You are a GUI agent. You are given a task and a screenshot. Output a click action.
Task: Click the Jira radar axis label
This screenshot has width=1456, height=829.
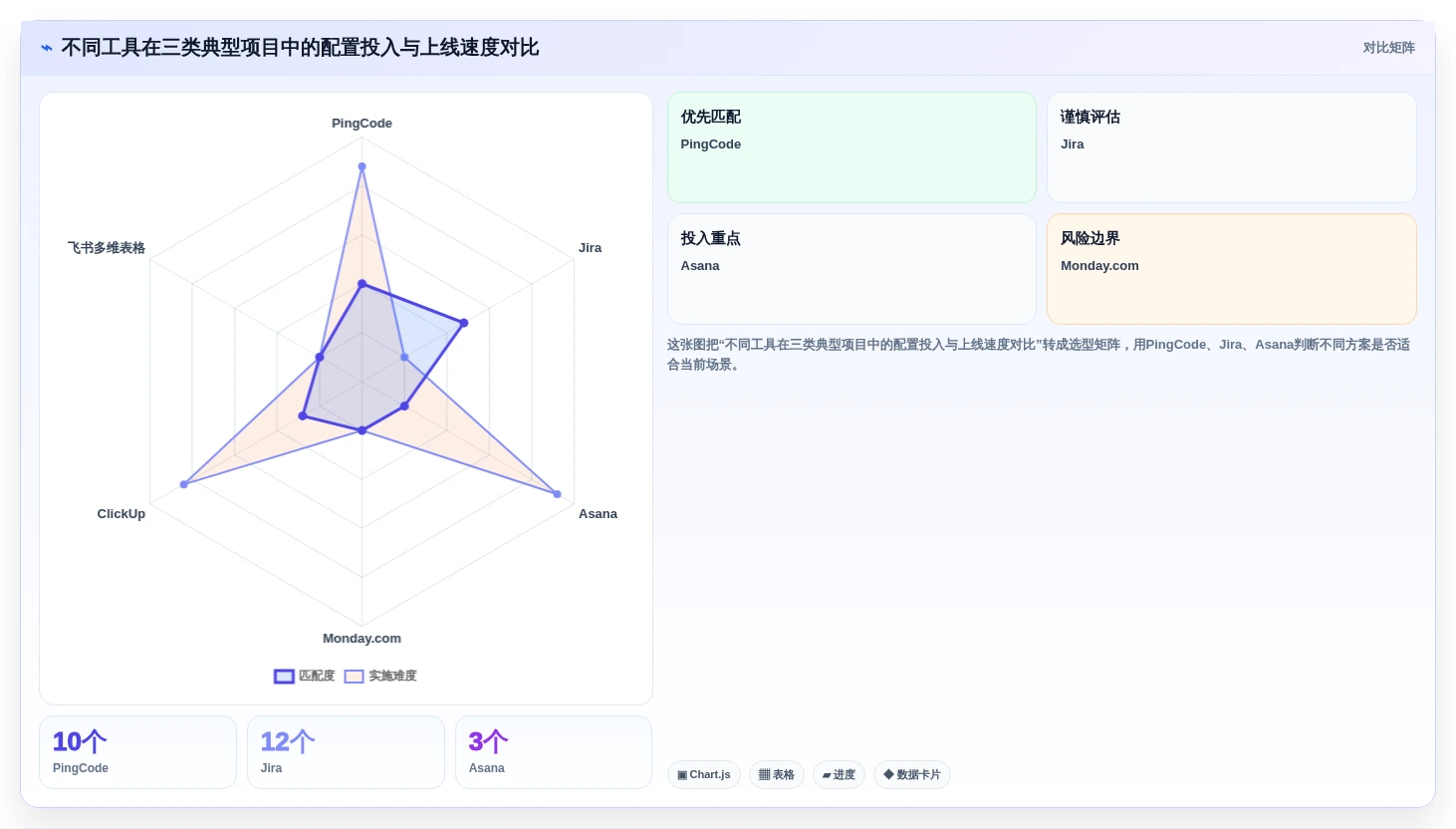[x=590, y=248]
